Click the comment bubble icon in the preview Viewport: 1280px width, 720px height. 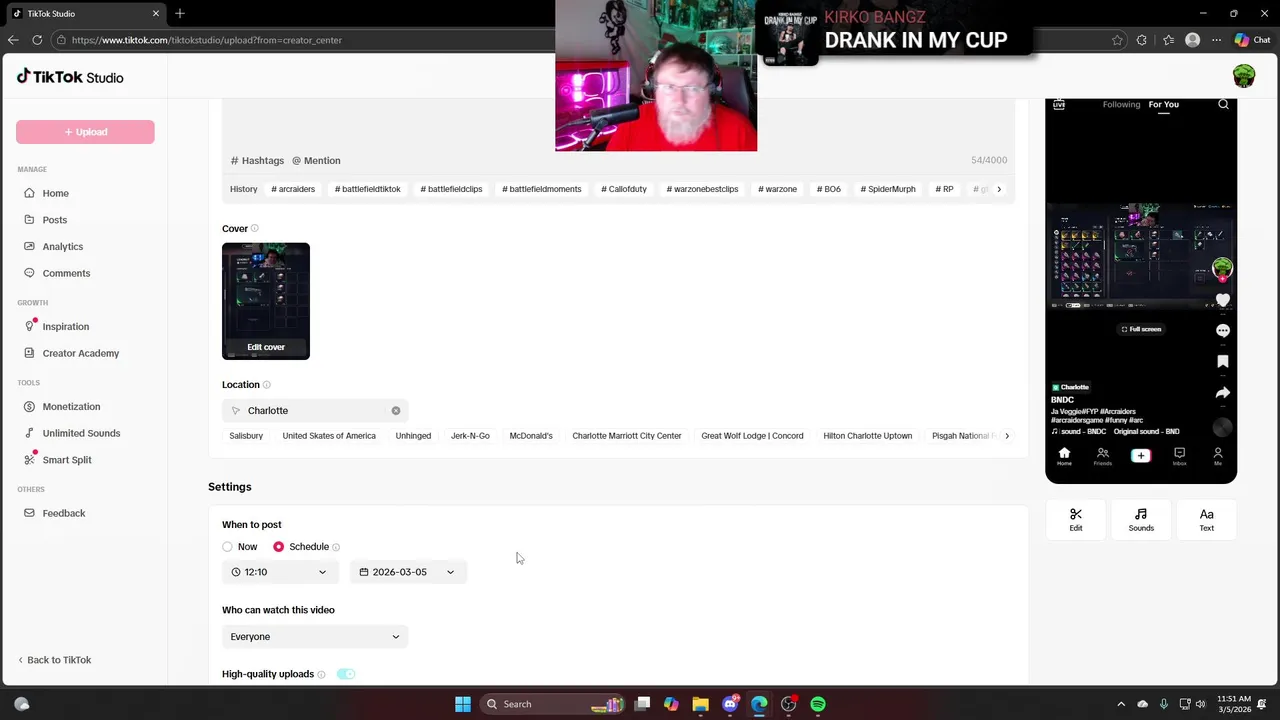click(1223, 330)
